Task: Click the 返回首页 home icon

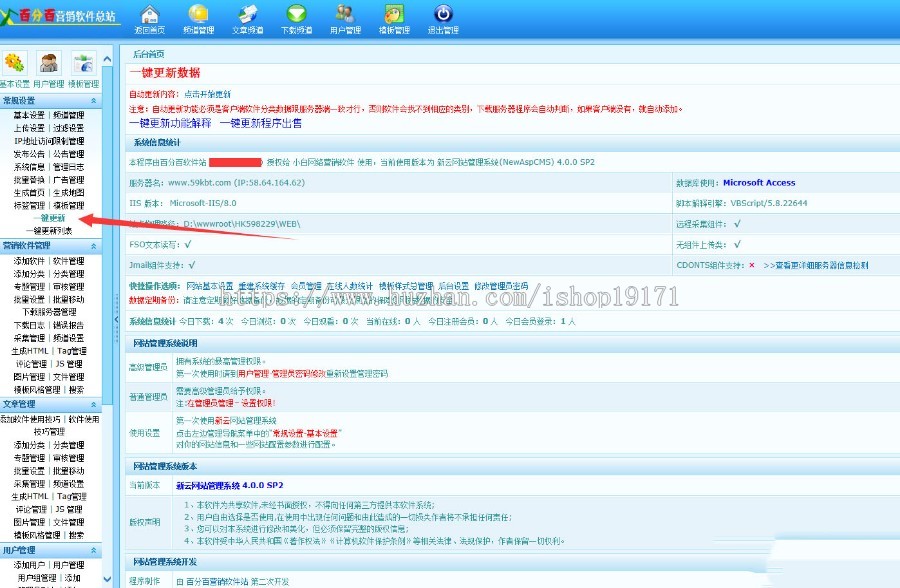Action: [x=149, y=17]
